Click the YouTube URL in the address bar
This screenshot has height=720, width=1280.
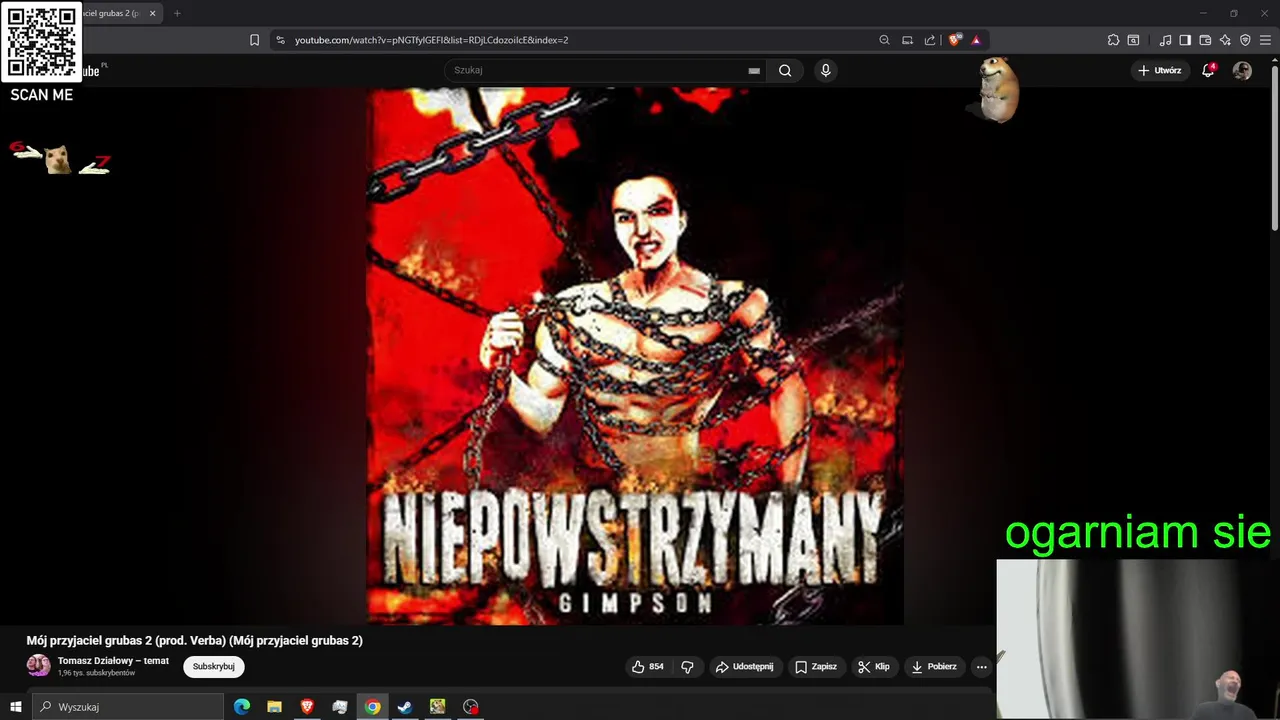431,40
